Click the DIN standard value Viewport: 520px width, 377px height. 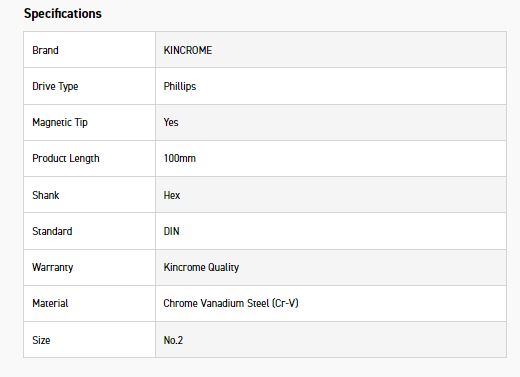pos(171,231)
